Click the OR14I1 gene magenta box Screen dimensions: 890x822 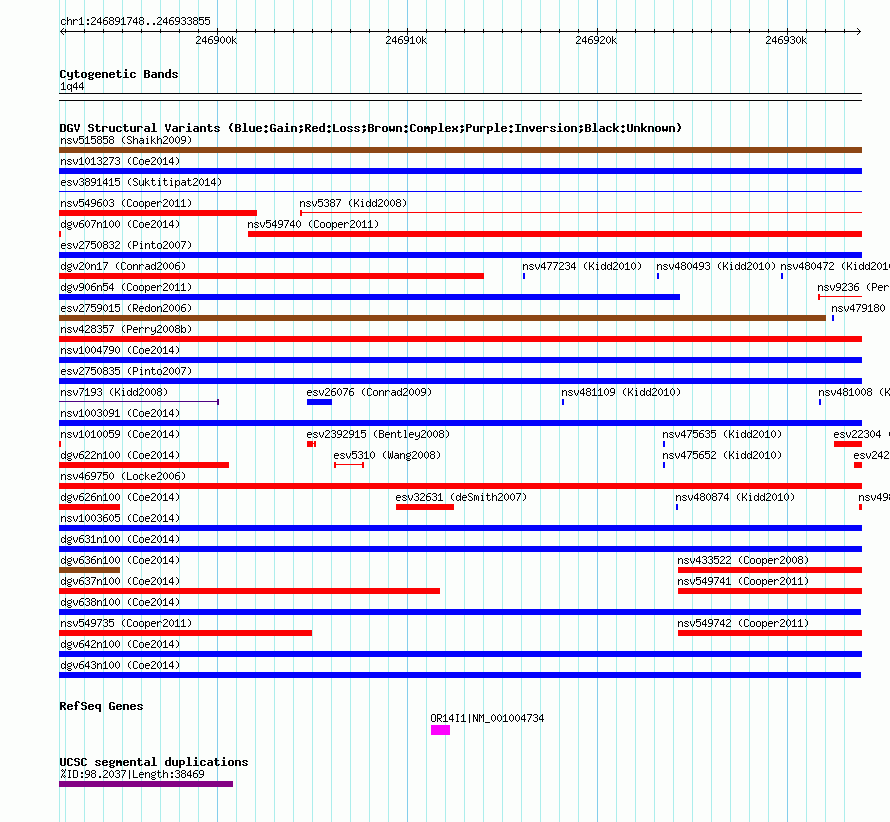click(x=440, y=730)
